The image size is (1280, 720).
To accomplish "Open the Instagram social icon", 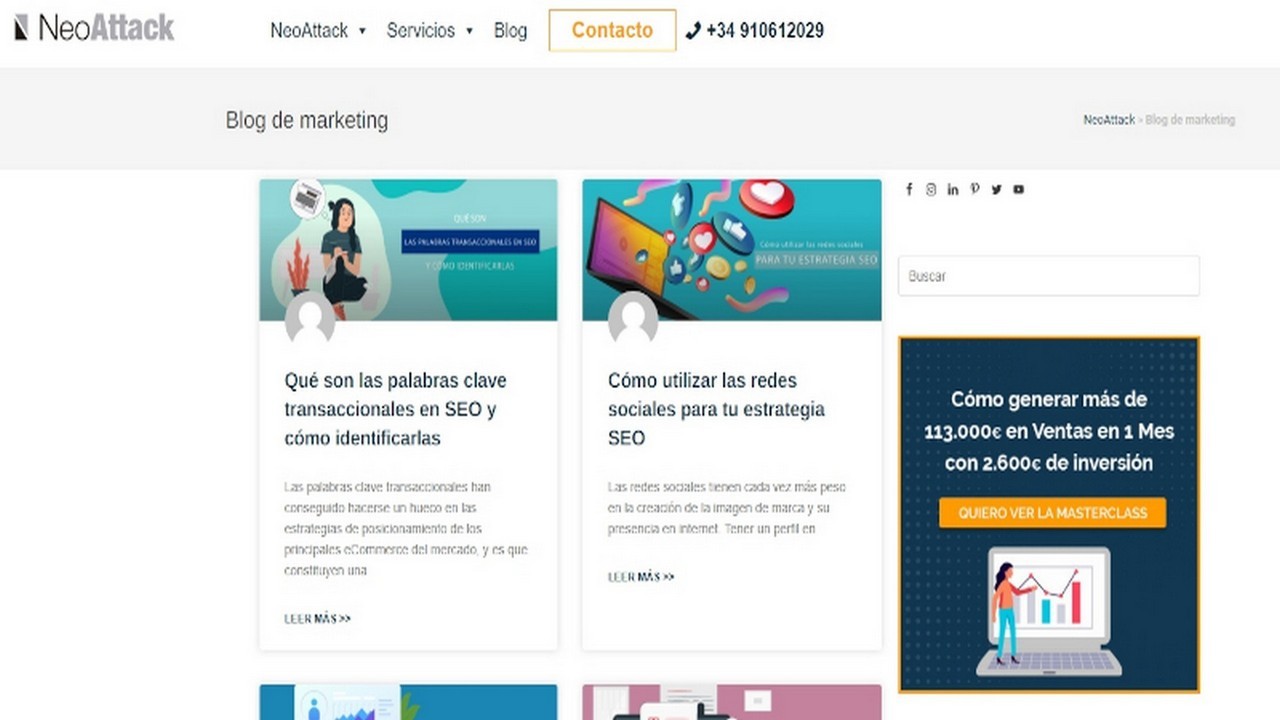I will tap(931, 189).
